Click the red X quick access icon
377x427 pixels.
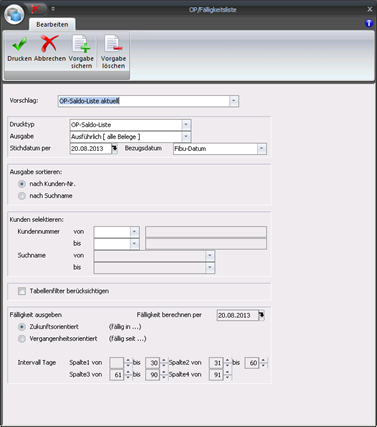point(35,9)
